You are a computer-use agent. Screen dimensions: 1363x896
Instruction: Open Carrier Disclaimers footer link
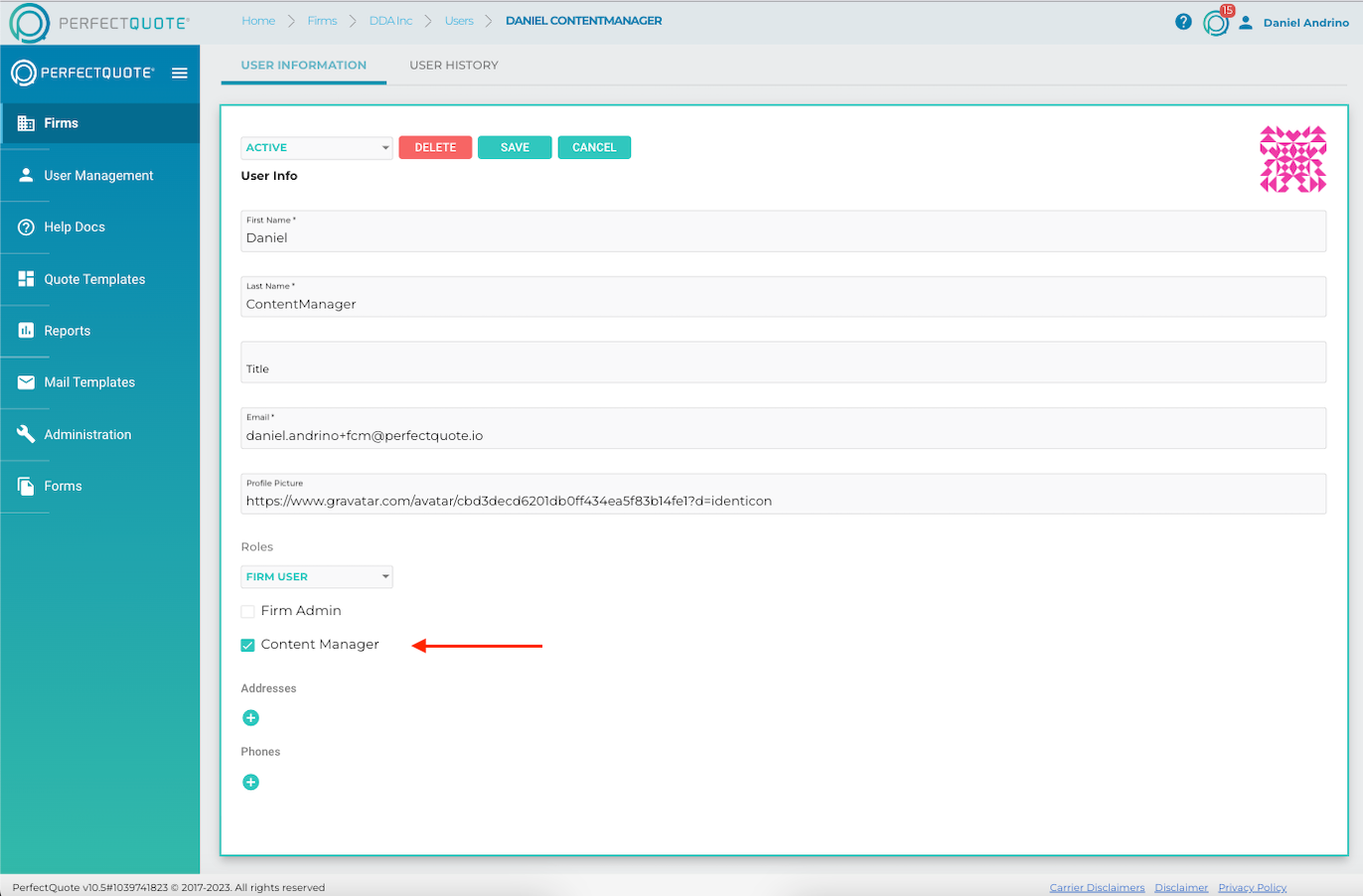[x=1097, y=888]
